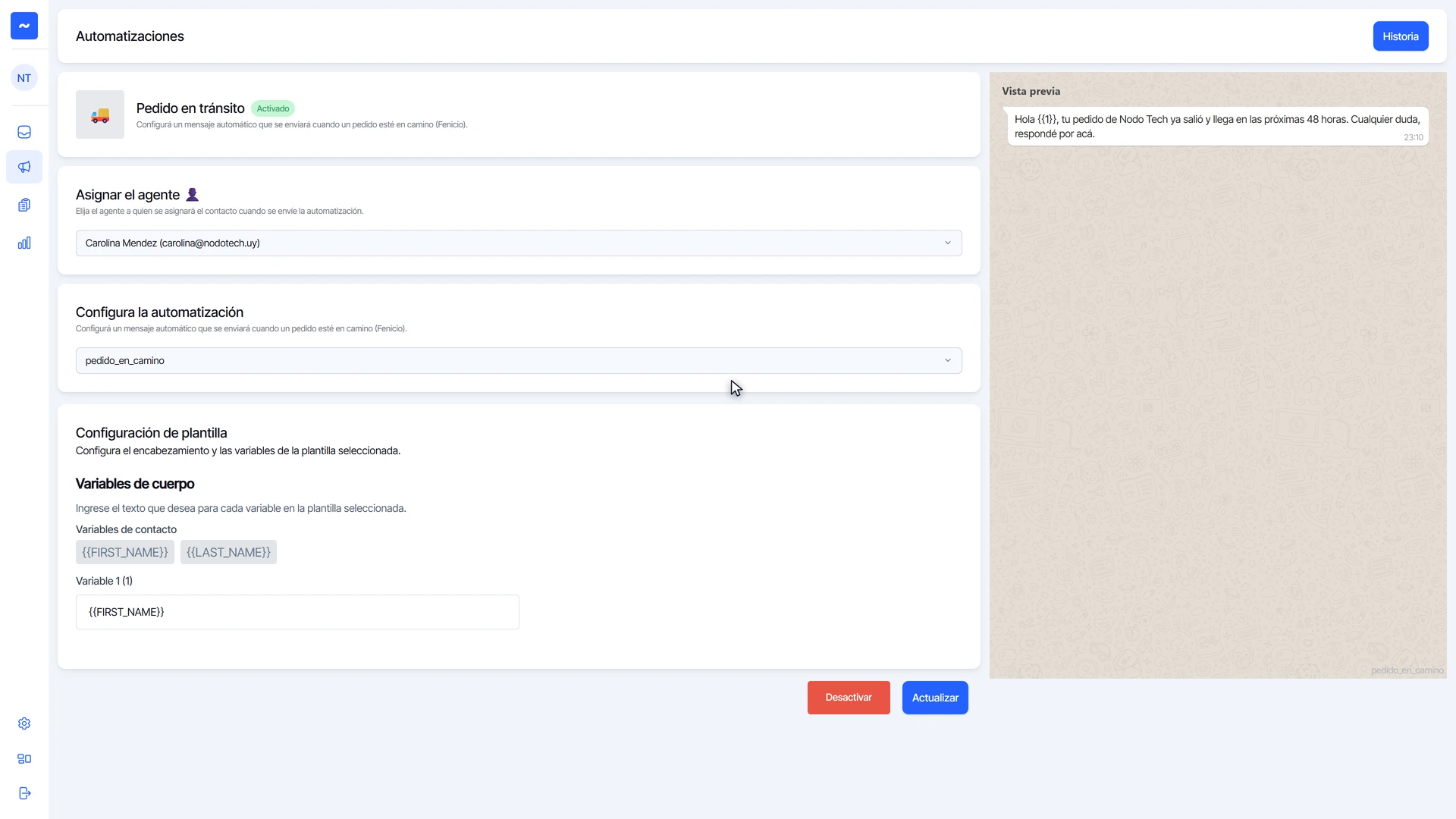Open the agent dropdown with Carolina Mendez

[519, 243]
